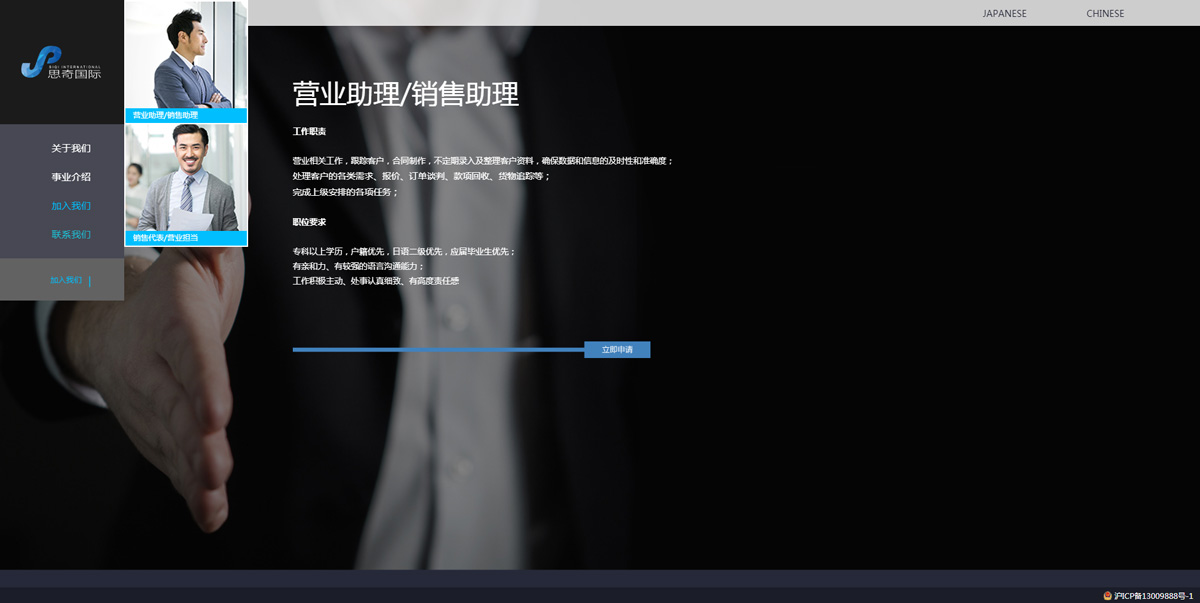Click the photo of the suited man in profile
The image size is (1200, 603).
tap(186, 55)
